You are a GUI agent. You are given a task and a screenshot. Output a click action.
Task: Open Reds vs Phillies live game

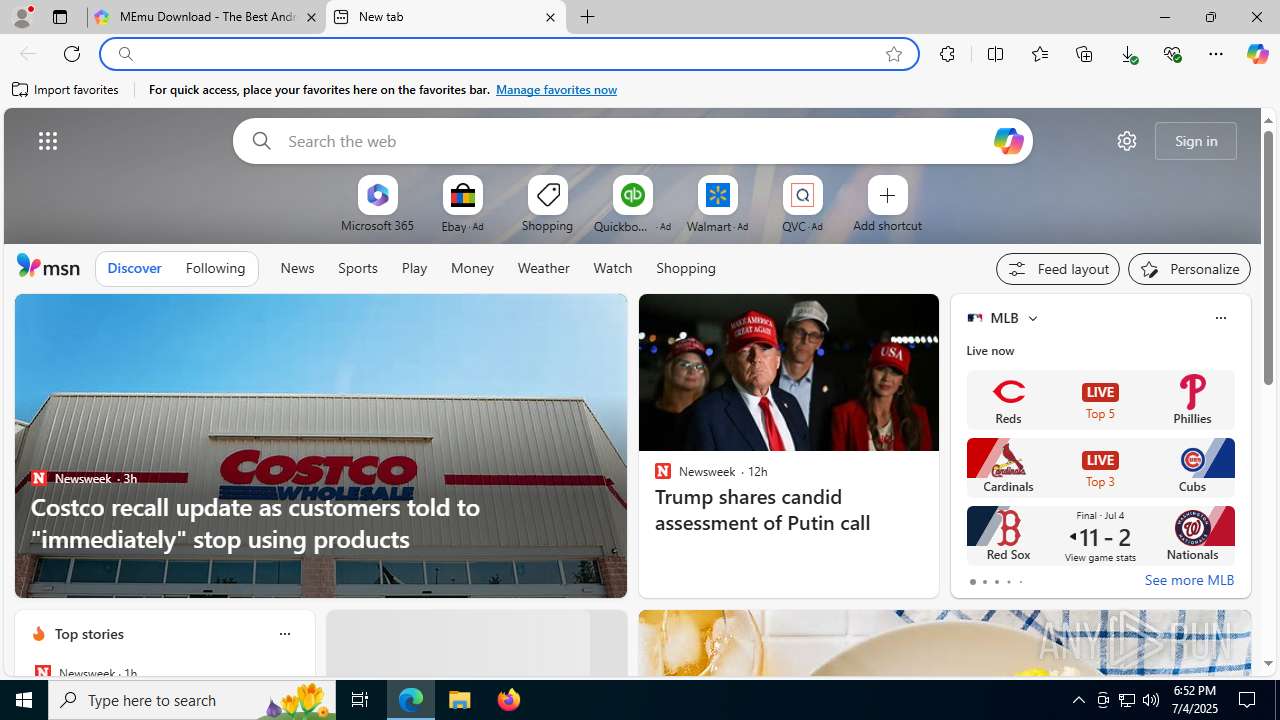[1100, 400]
